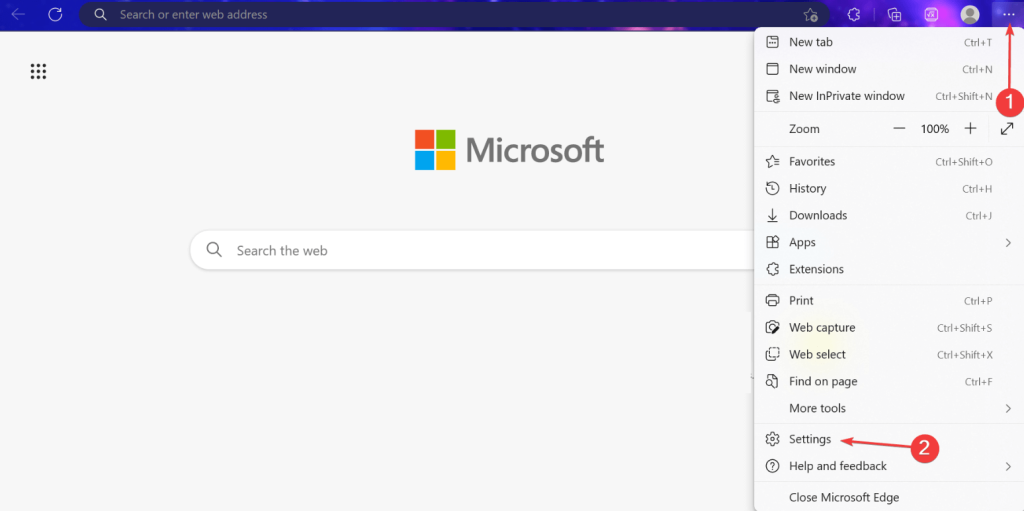Click the math solver toolbar icon
This screenshot has height=511, width=1024.
pos(931,14)
